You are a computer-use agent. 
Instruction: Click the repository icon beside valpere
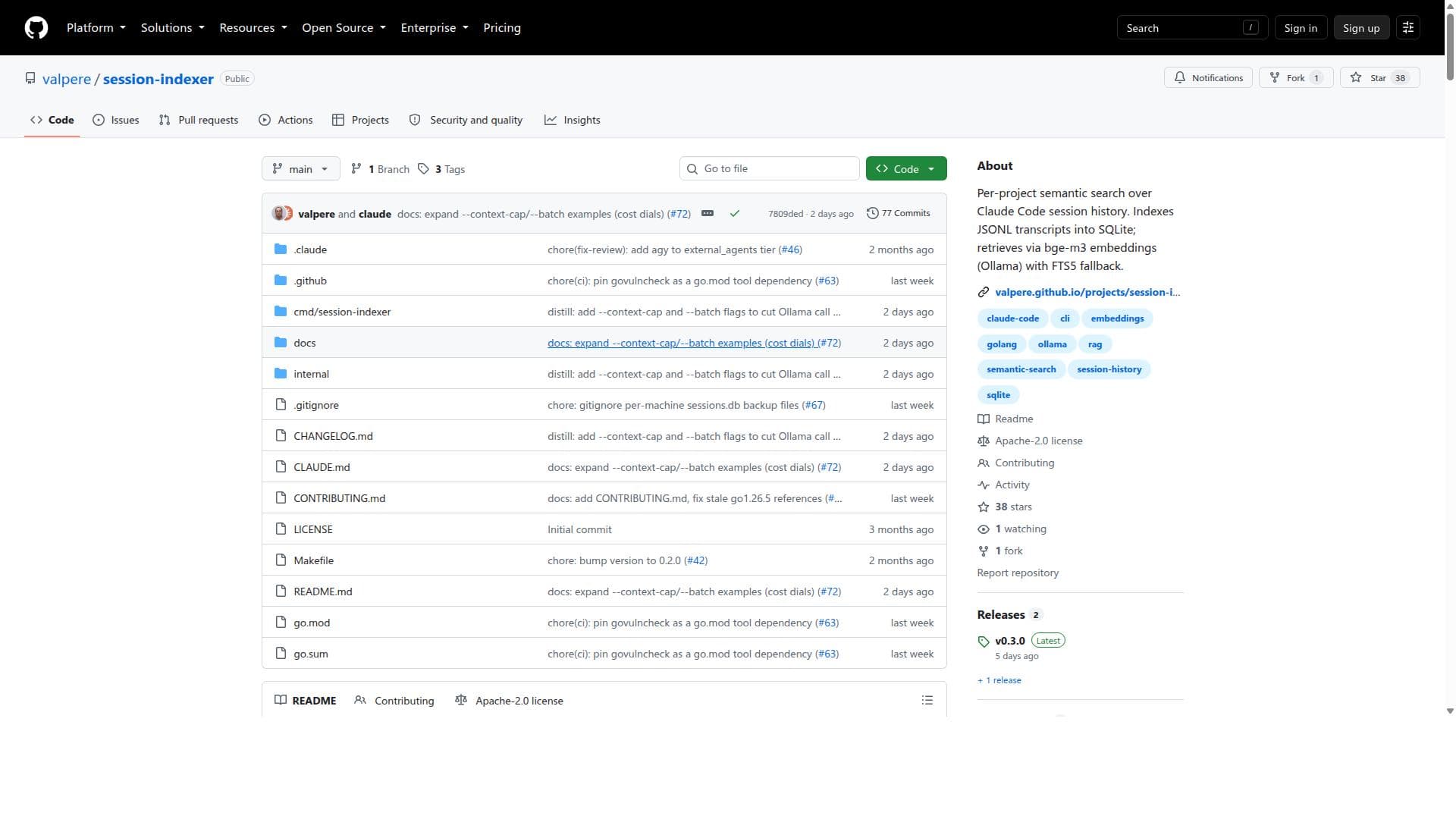[x=30, y=79]
